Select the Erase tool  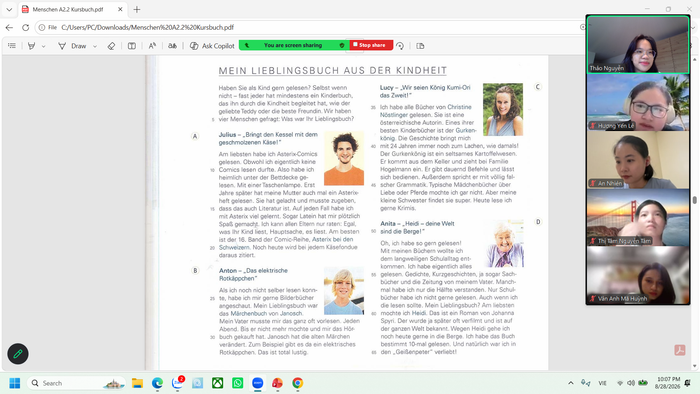pos(112,46)
